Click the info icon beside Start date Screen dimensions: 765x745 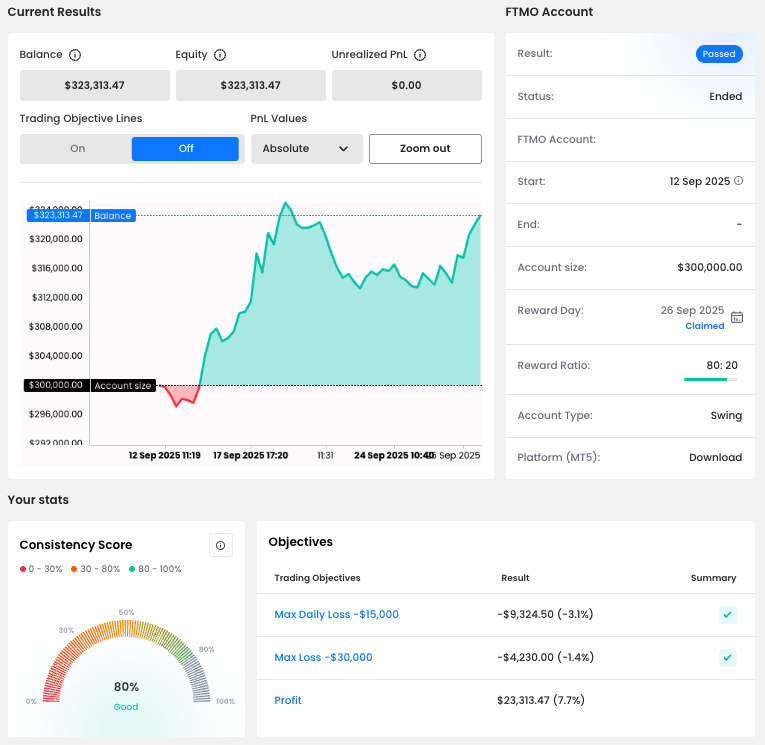pyautogui.click(x=739, y=181)
